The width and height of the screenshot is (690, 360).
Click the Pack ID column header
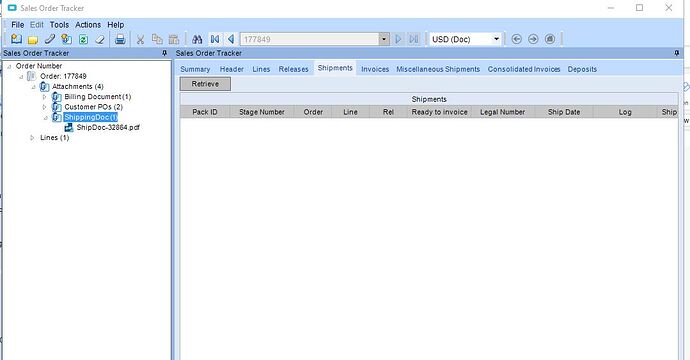[x=205, y=112]
